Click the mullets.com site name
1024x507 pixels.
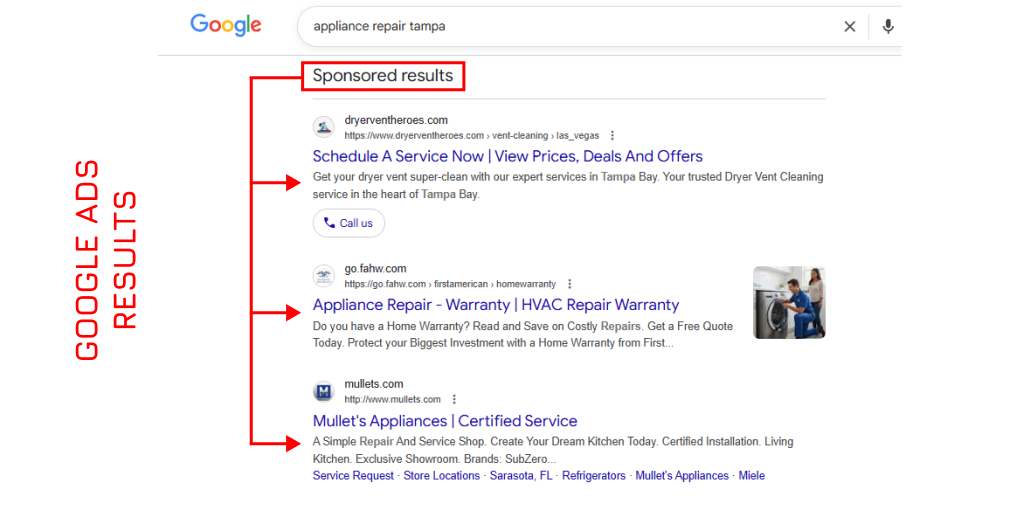(374, 384)
